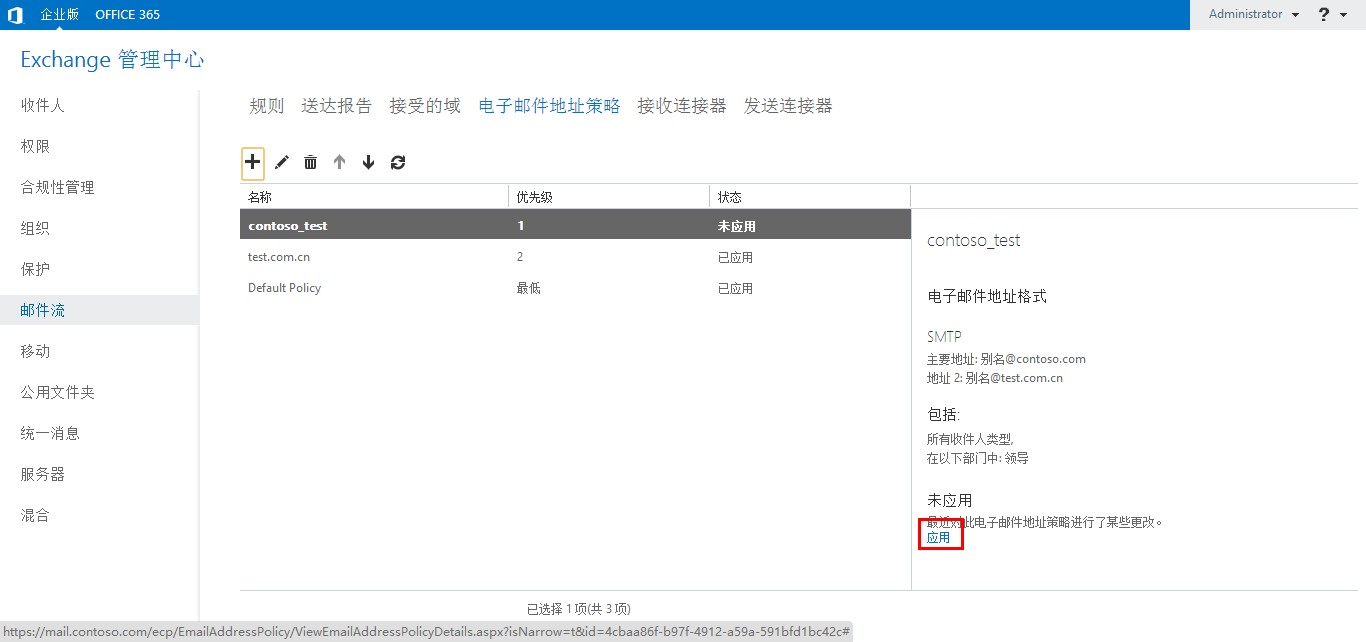The height and width of the screenshot is (642, 1366).
Task: Click the Exchange 管理中心 title
Action: [x=112, y=60]
